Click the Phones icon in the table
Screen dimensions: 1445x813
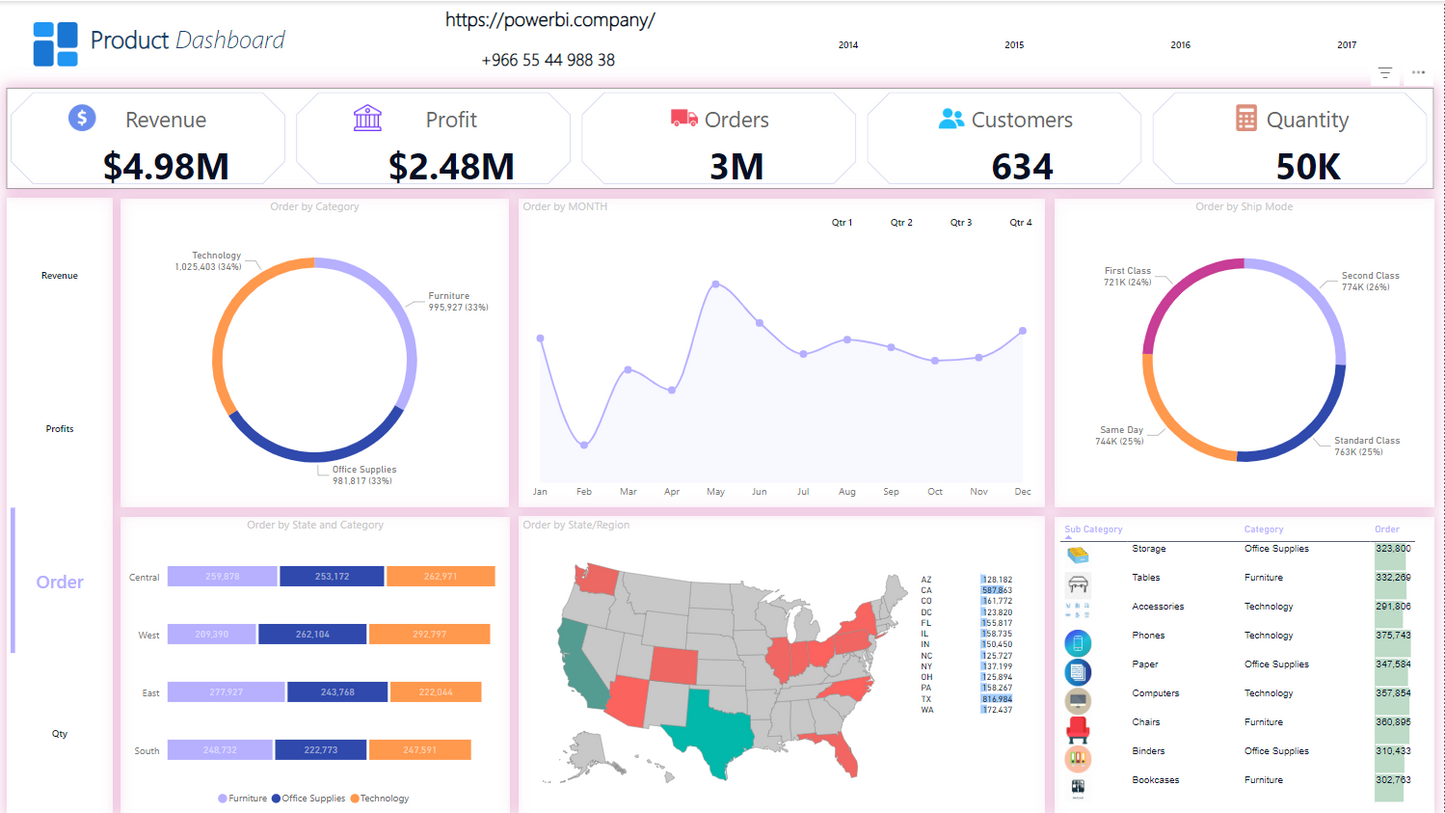click(1078, 642)
